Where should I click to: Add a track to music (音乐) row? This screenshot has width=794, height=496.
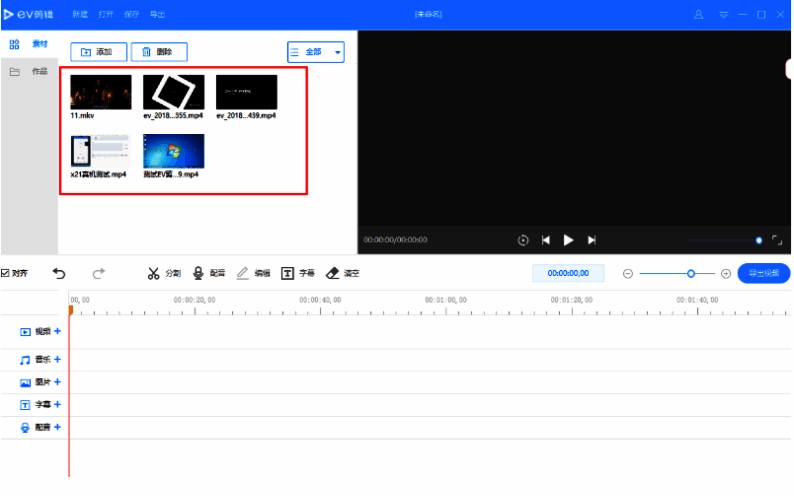[x=57, y=359]
